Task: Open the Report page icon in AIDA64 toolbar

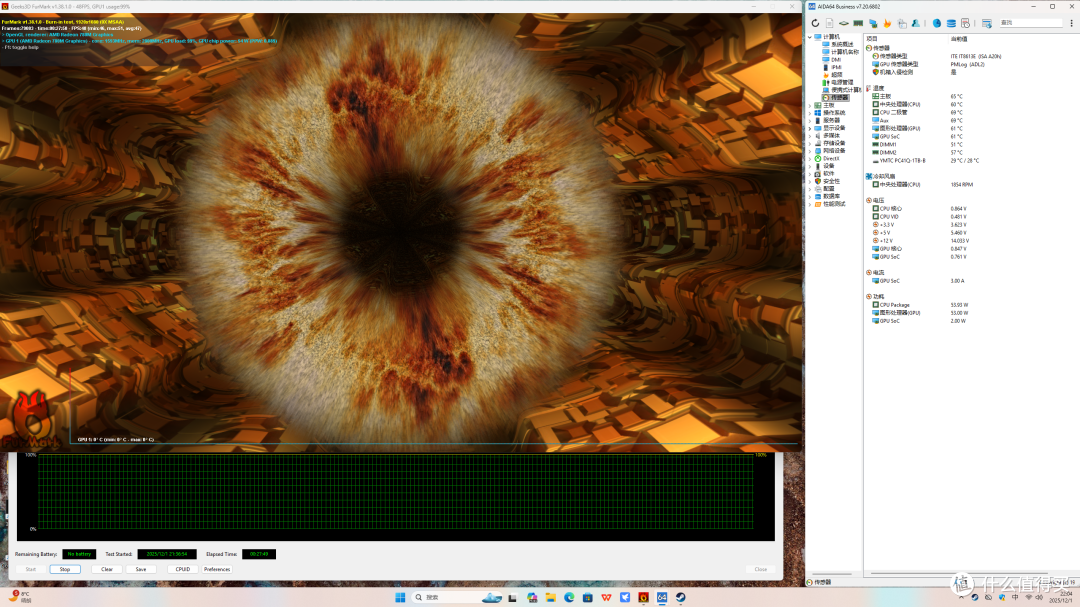Action: (x=830, y=23)
